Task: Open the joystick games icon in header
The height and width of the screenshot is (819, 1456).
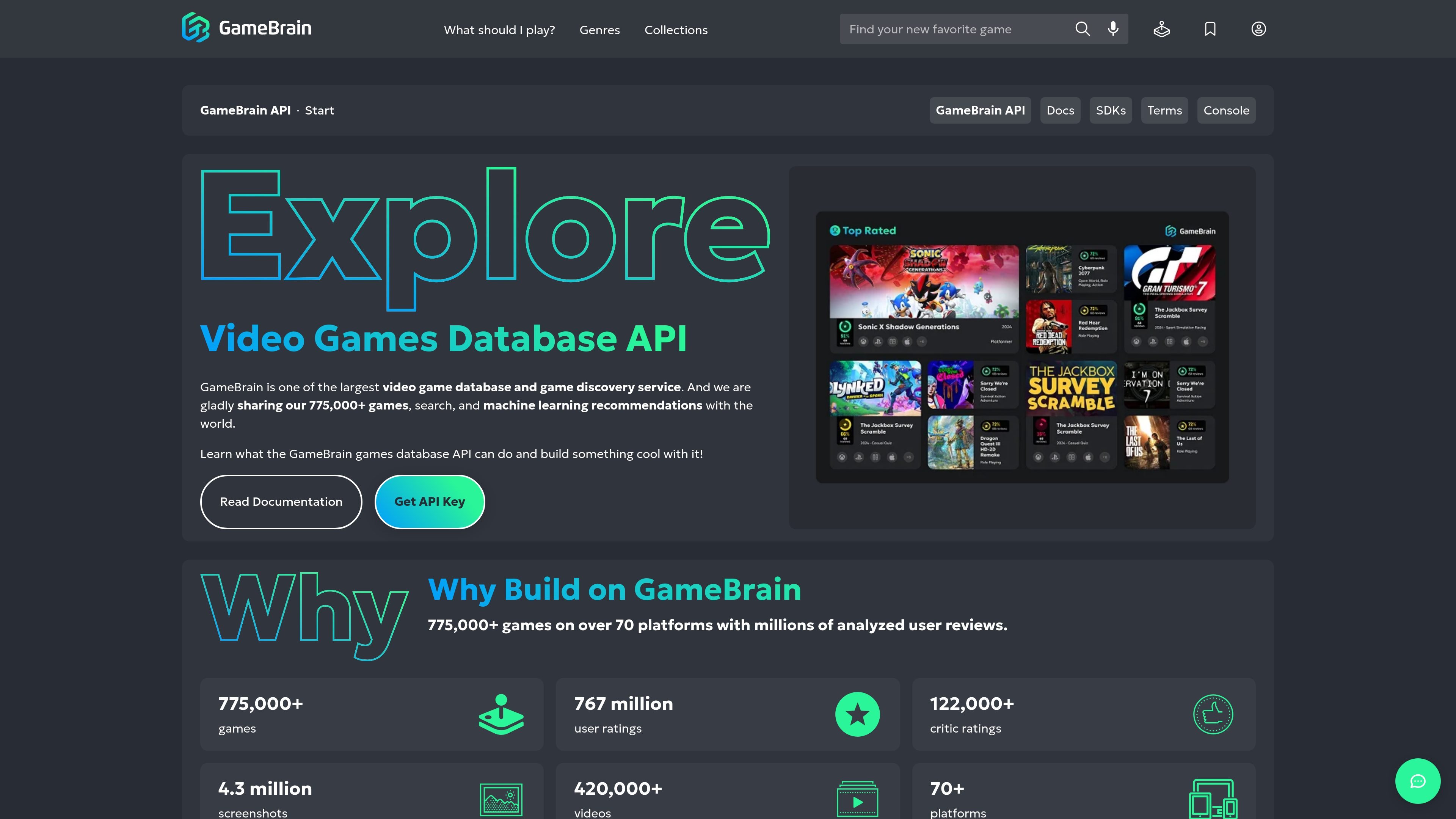Action: 1161,29
